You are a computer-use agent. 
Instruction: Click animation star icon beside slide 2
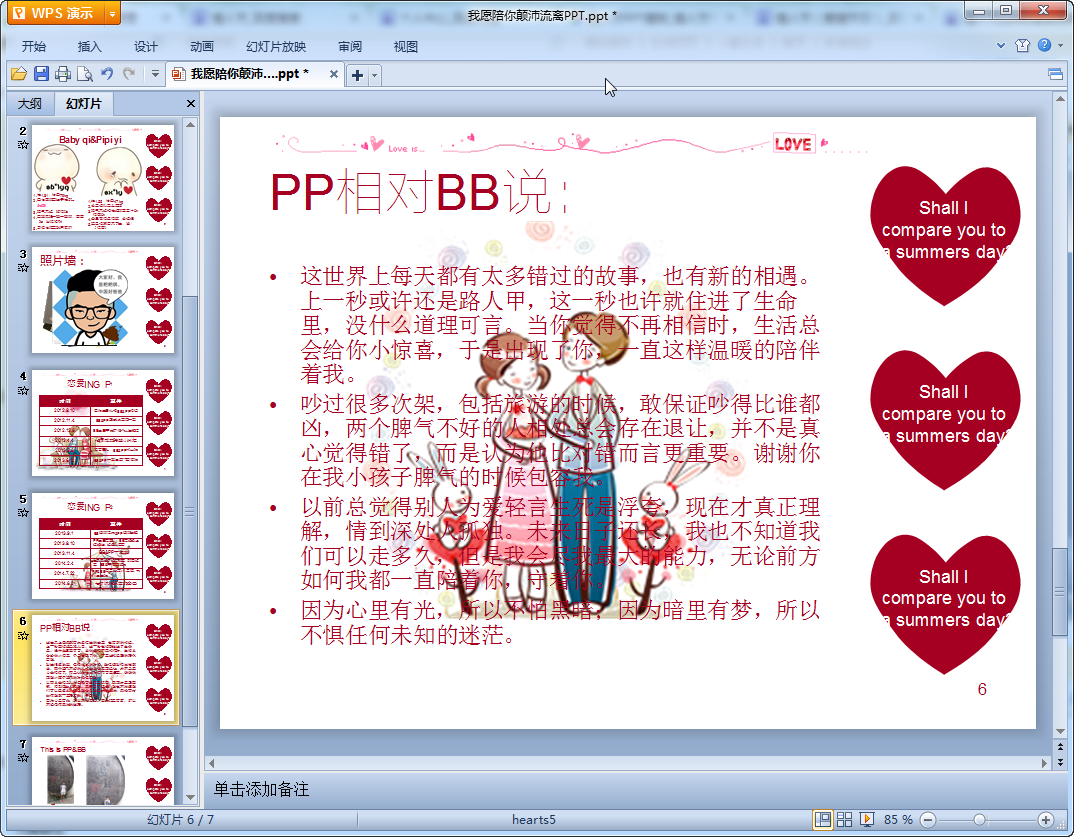[x=23, y=145]
